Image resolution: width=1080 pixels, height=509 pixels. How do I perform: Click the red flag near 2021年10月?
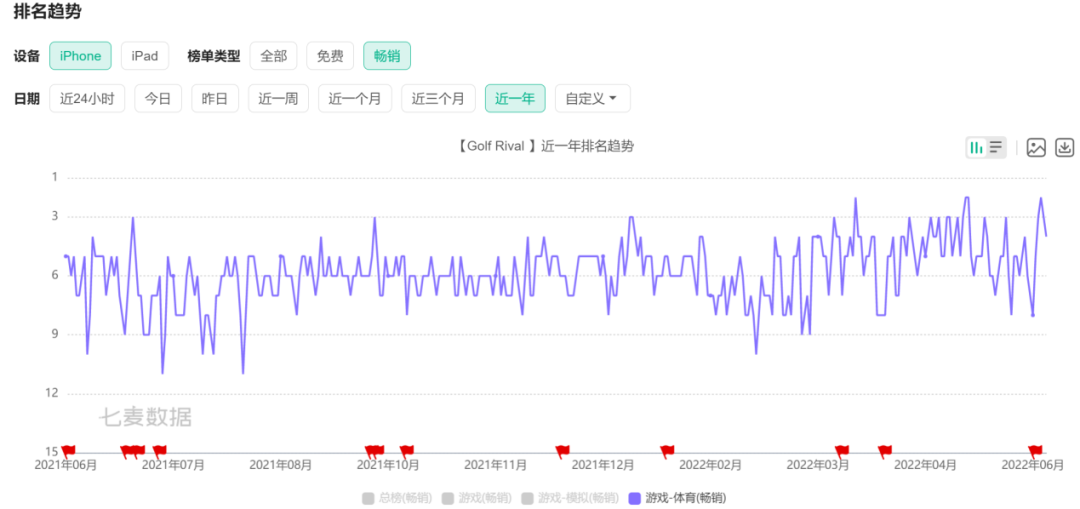406,451
